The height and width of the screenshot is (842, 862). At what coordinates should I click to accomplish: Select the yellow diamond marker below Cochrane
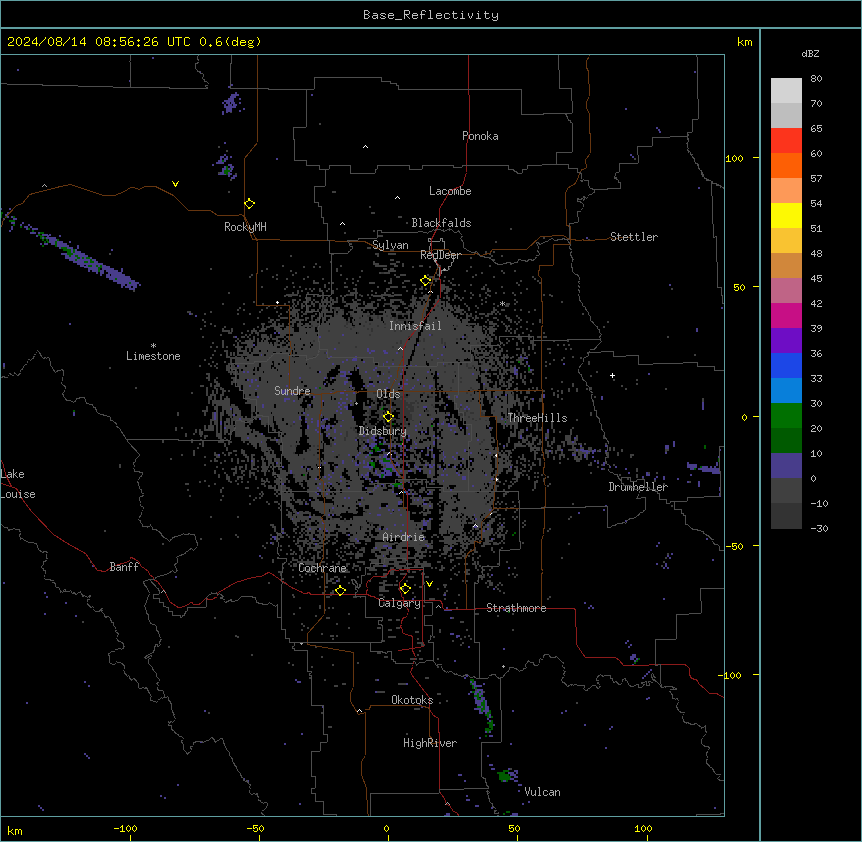[x=340, y=591]
